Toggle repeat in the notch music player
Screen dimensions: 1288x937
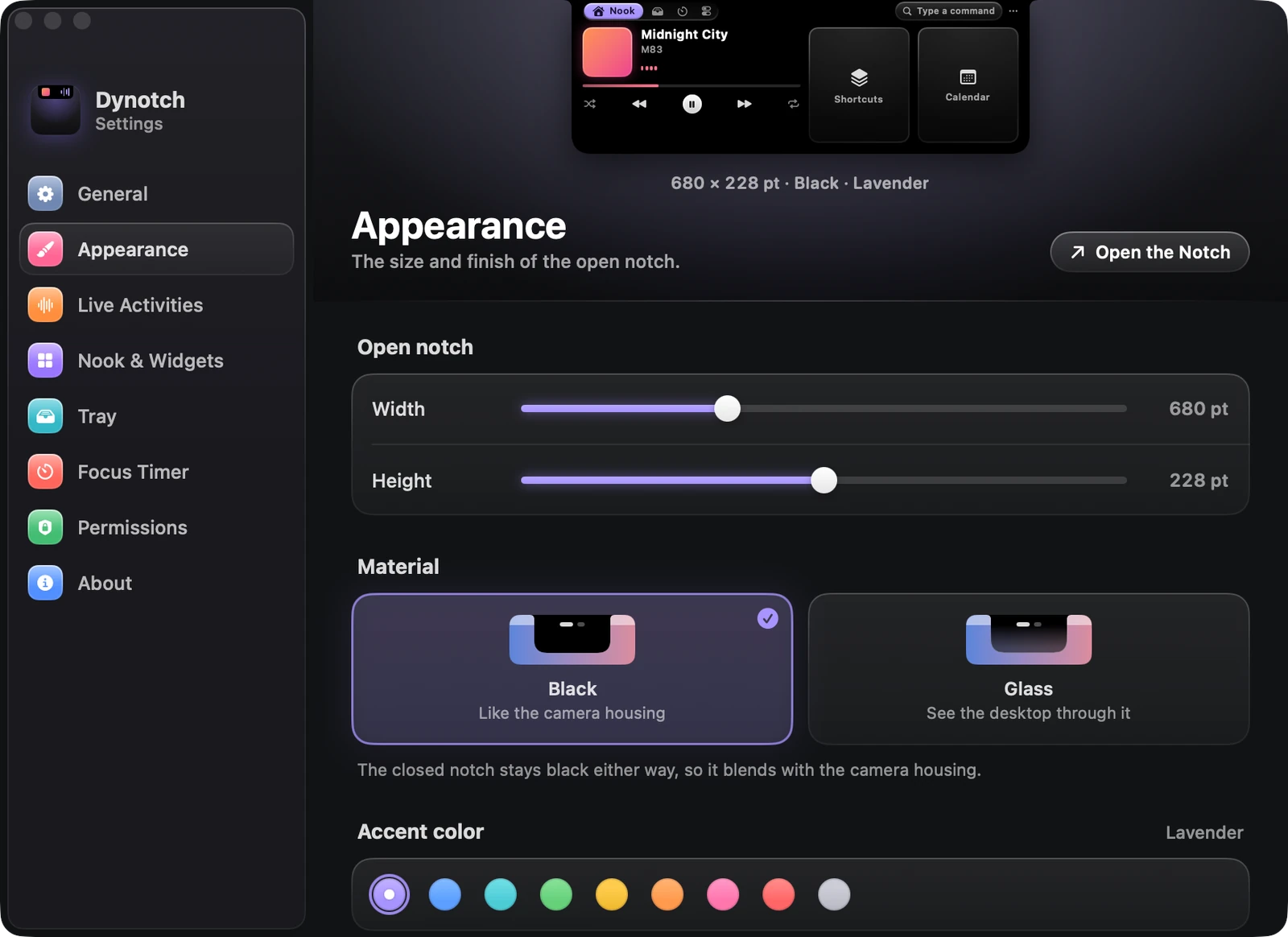pos(793,104)
